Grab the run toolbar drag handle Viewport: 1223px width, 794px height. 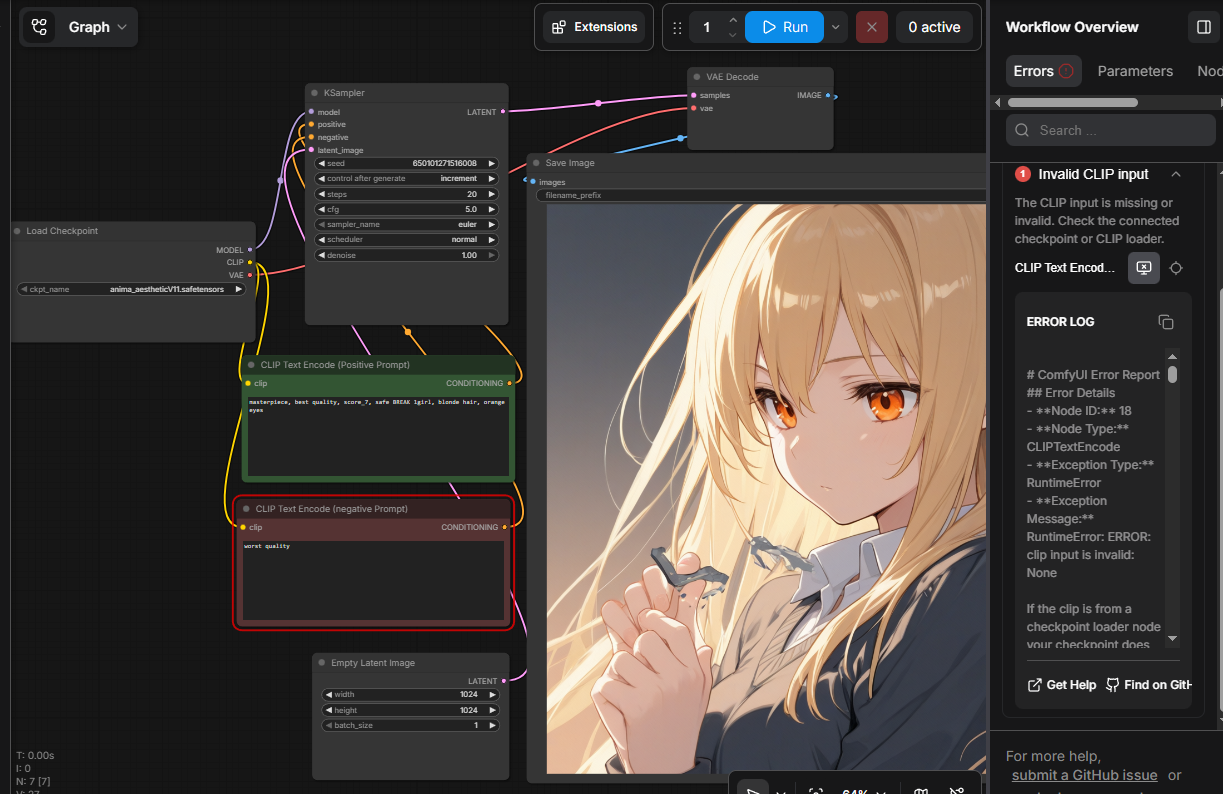tap(677, 27)
